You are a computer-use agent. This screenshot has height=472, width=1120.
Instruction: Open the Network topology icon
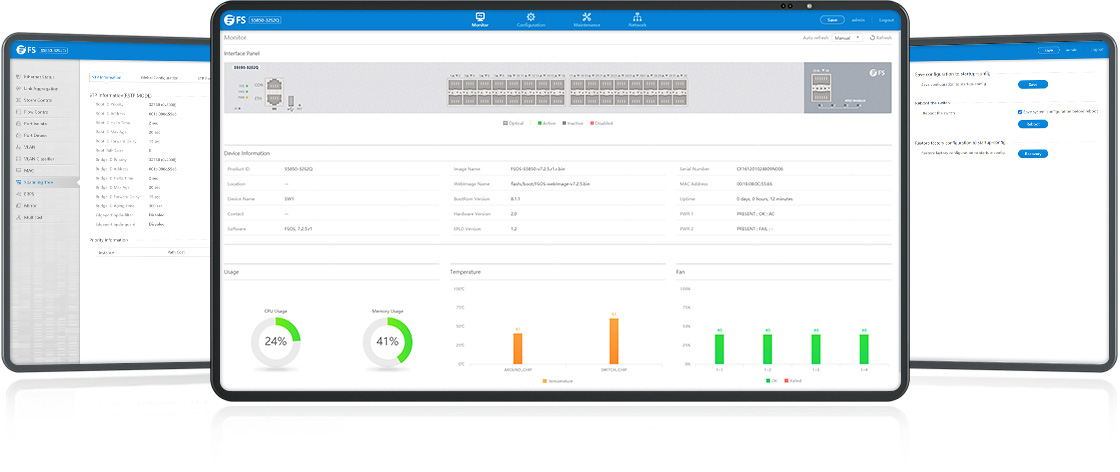pos(637,18)
